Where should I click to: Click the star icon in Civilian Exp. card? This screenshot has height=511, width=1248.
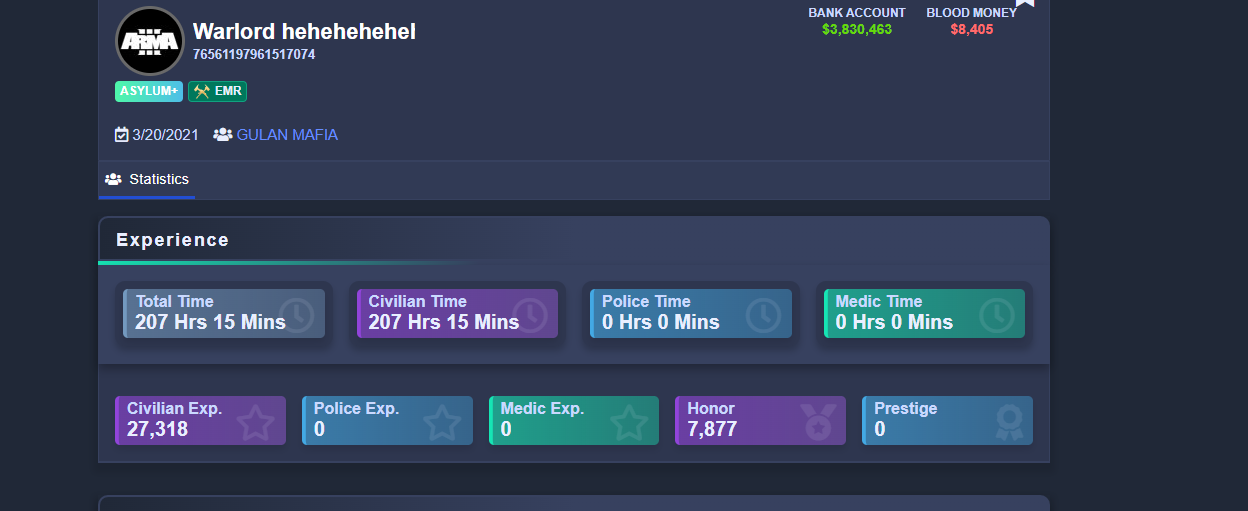256,422
